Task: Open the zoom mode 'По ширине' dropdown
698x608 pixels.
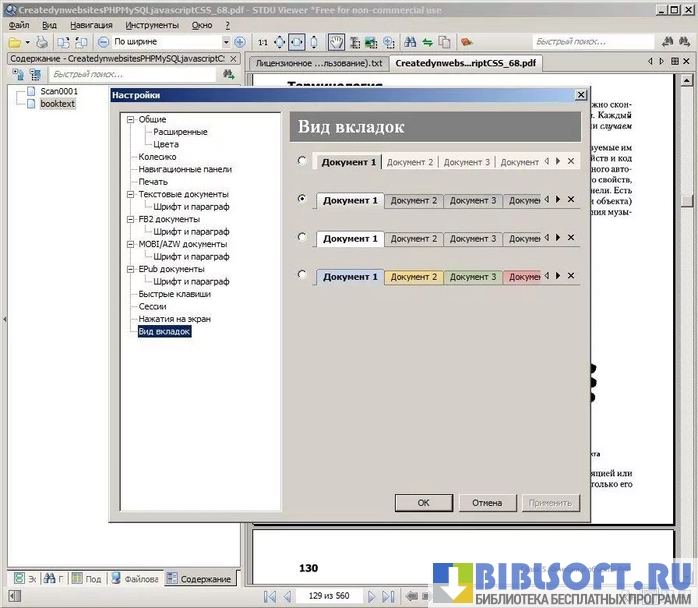Action: [x=225, y=42]
